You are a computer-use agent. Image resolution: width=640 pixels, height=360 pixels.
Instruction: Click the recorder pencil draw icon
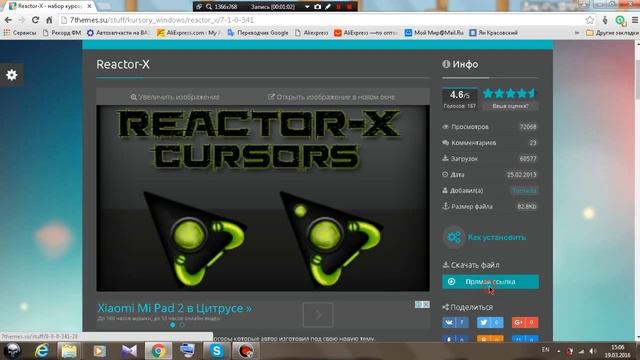tap(328, 7)
